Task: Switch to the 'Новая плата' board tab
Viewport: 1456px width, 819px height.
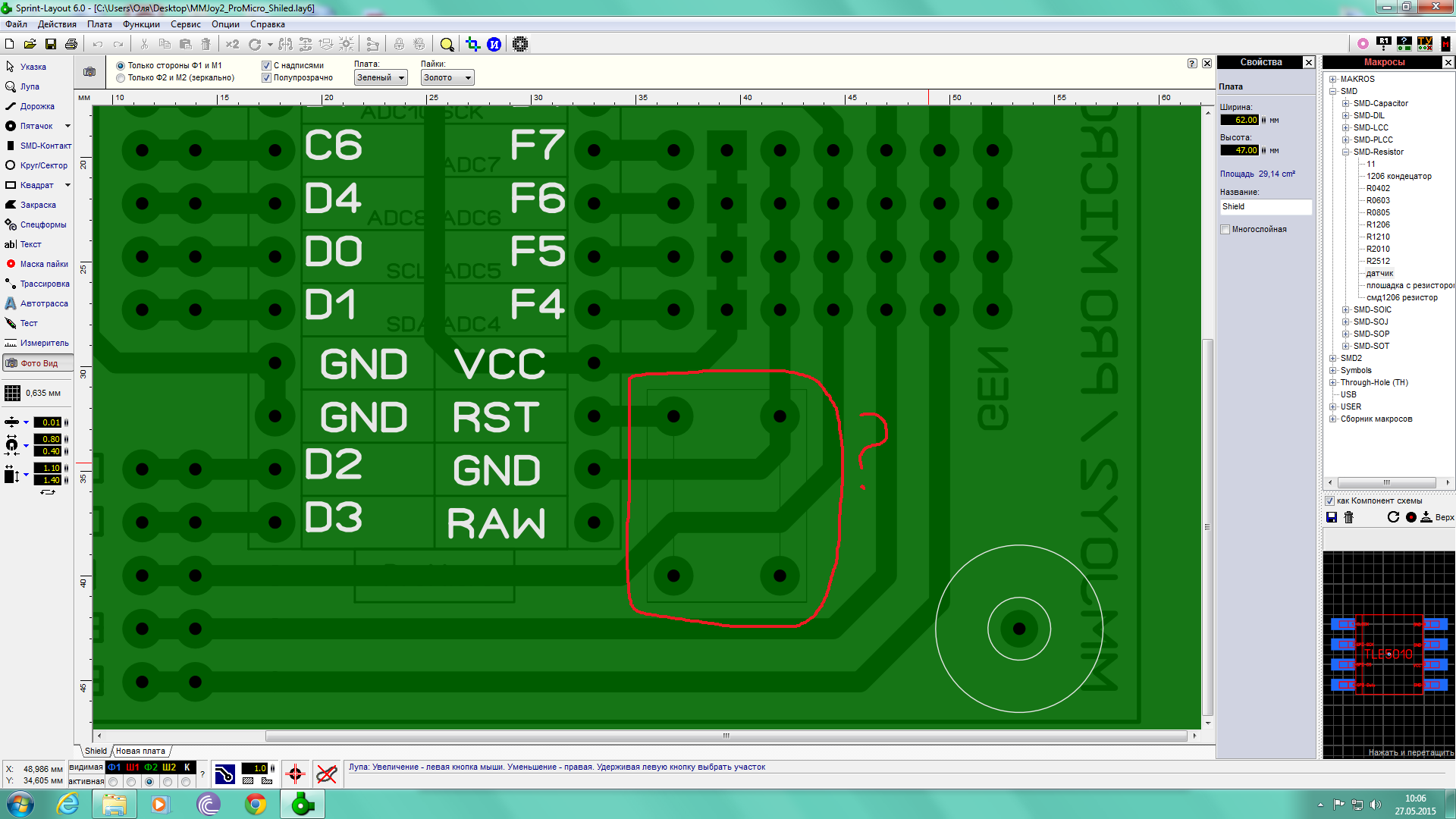Action: pyautogui.click(x=140, y=752)
